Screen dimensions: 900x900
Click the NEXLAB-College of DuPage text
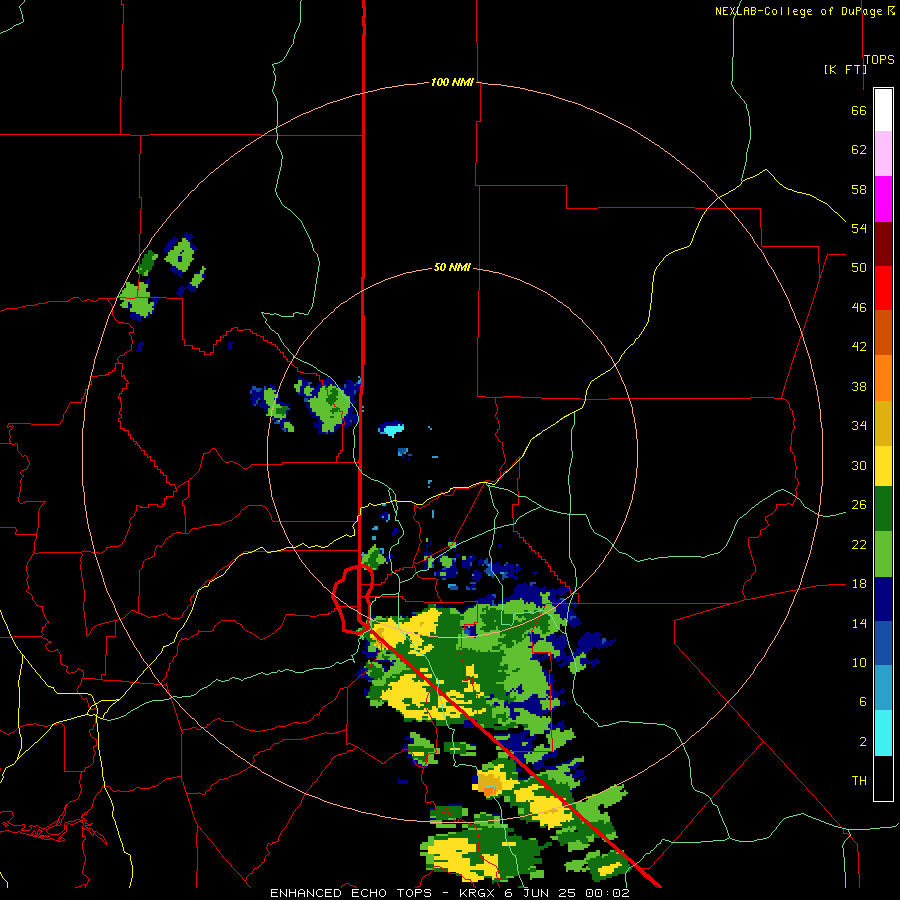coord(798,11)
